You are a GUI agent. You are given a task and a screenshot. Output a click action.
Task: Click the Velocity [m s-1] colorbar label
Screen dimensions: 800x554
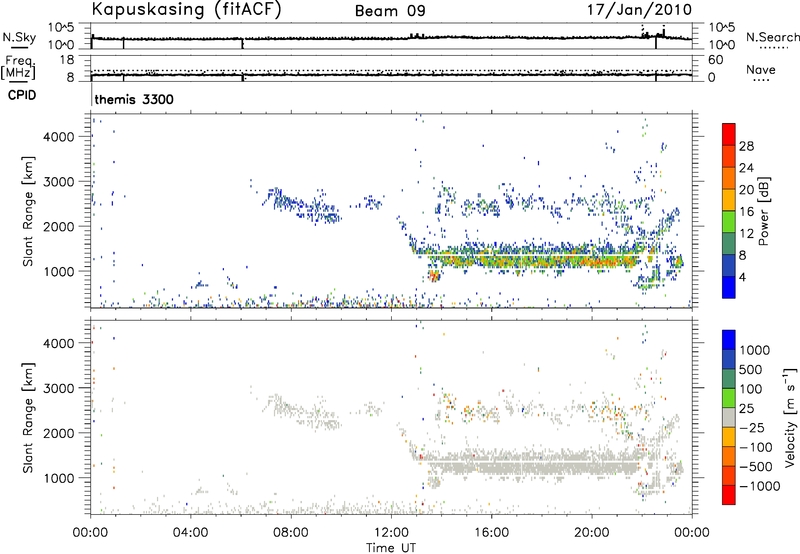pyautogui.click(x=790, y=417)
